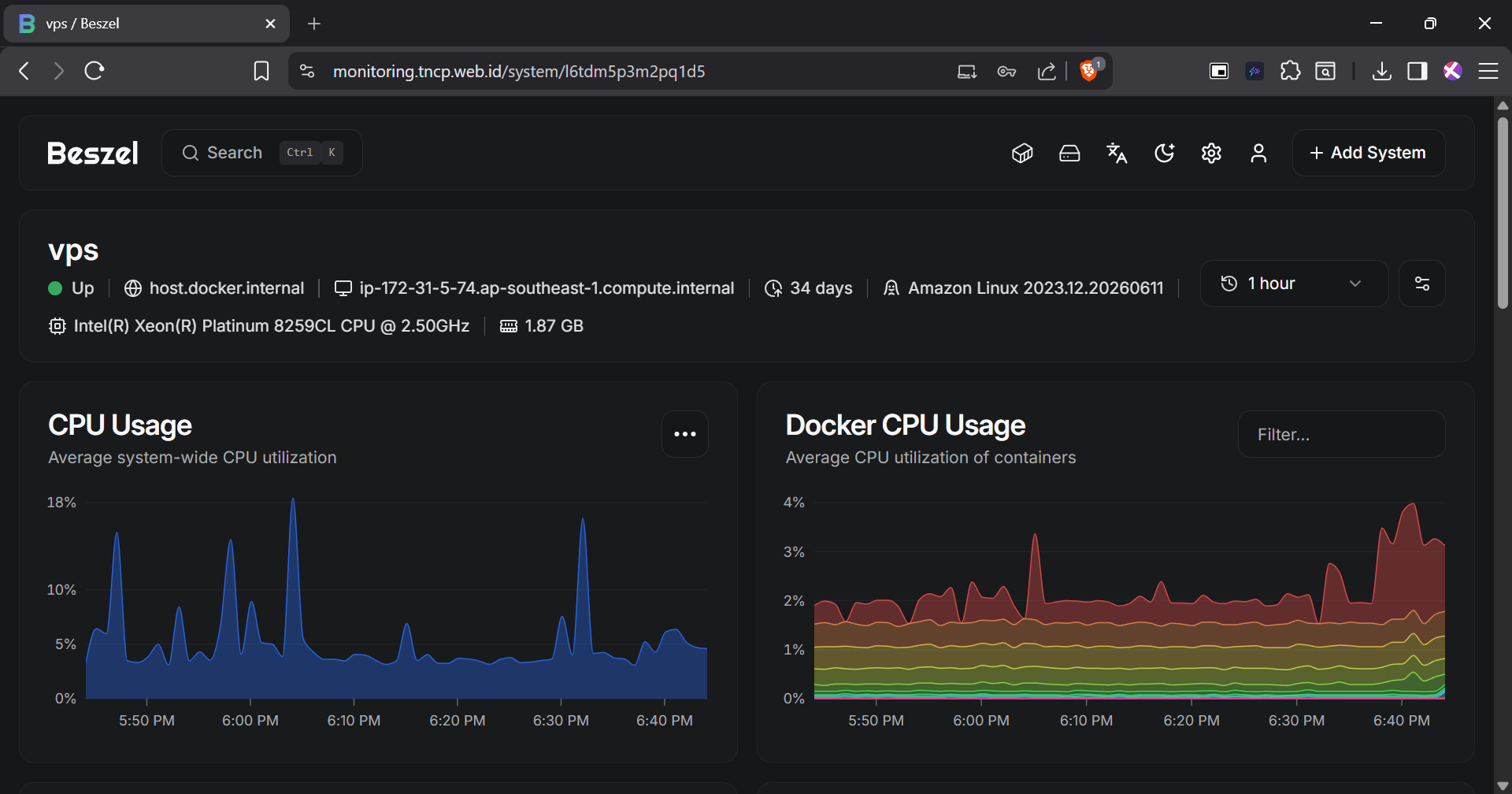
Task: Open the password key icon
Action: (1006, 72)
